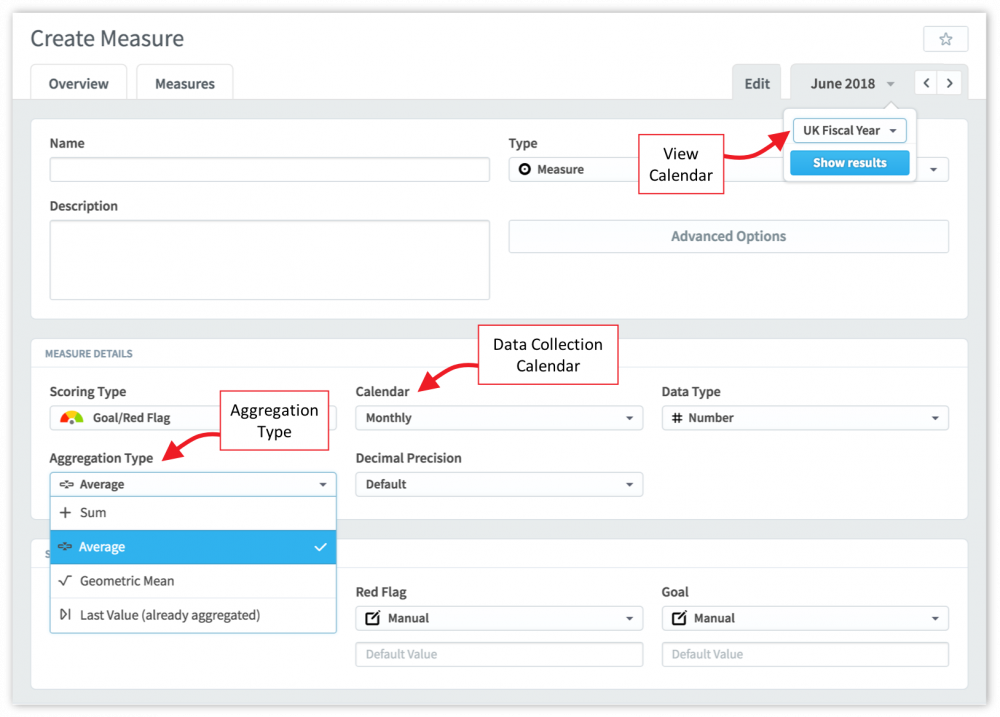Open the Measures tab
The height and width of the screenshot is (717, 1000).
185,84
